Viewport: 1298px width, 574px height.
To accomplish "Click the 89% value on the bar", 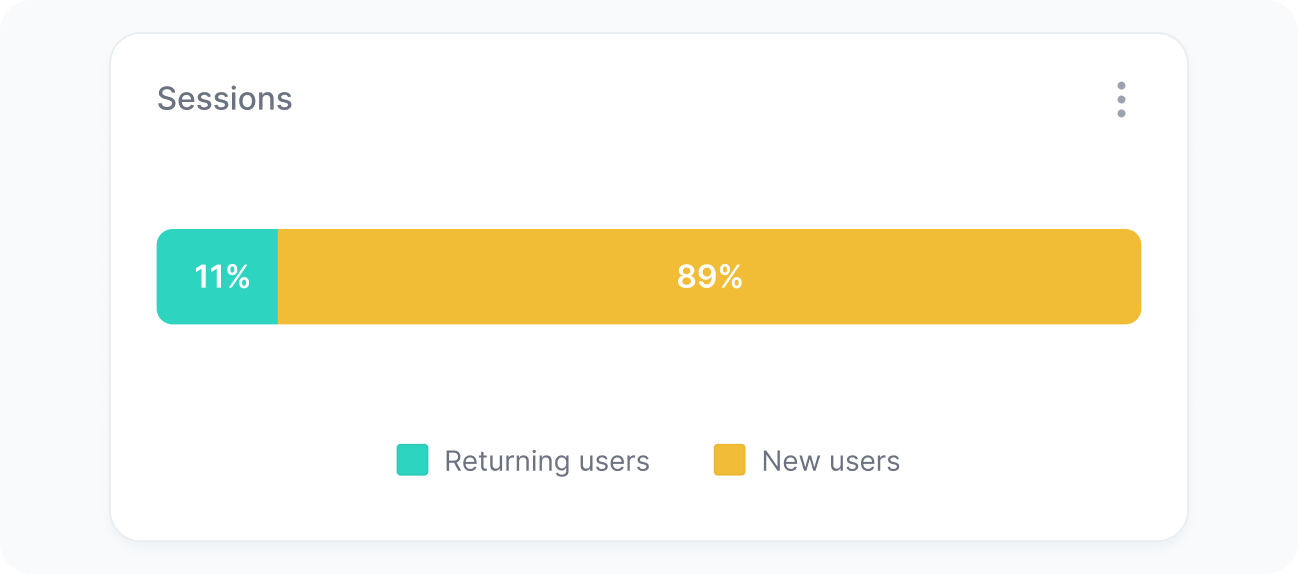I will 709,277.
